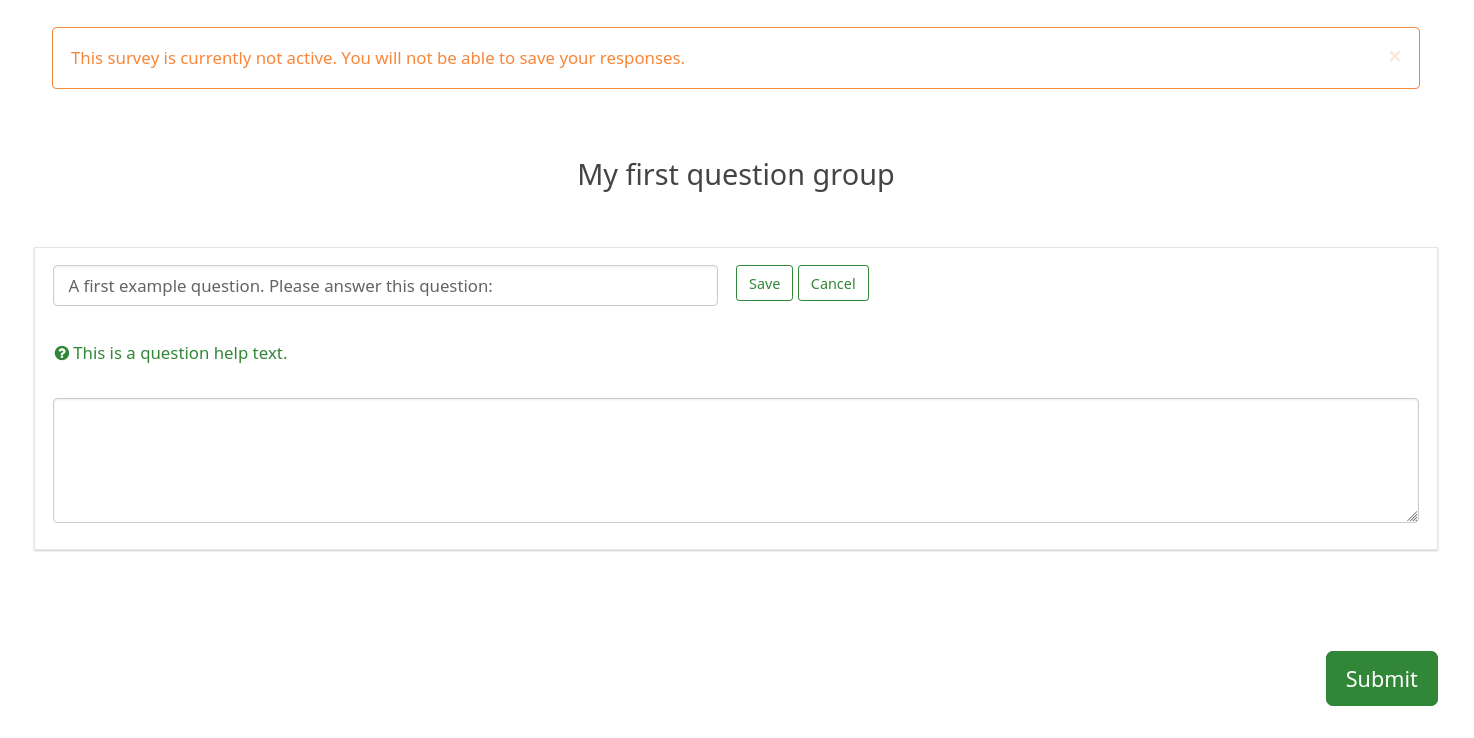The width and height of the screenshot is (1474, 738).
Task: Cancel editing the question title
Action: [833, 283]
